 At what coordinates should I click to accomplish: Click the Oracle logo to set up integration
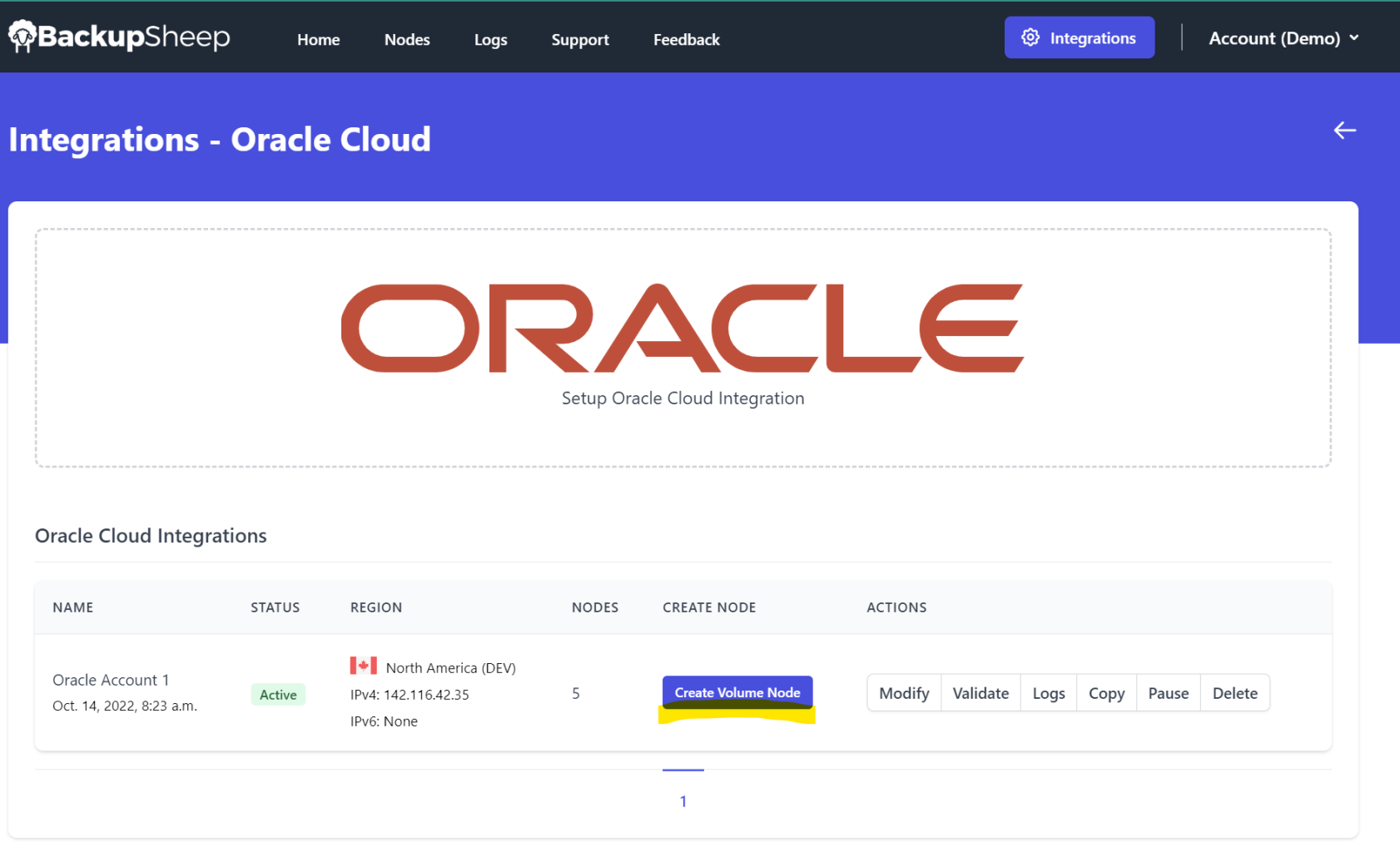pyautogui.click(x=683, y=328)
